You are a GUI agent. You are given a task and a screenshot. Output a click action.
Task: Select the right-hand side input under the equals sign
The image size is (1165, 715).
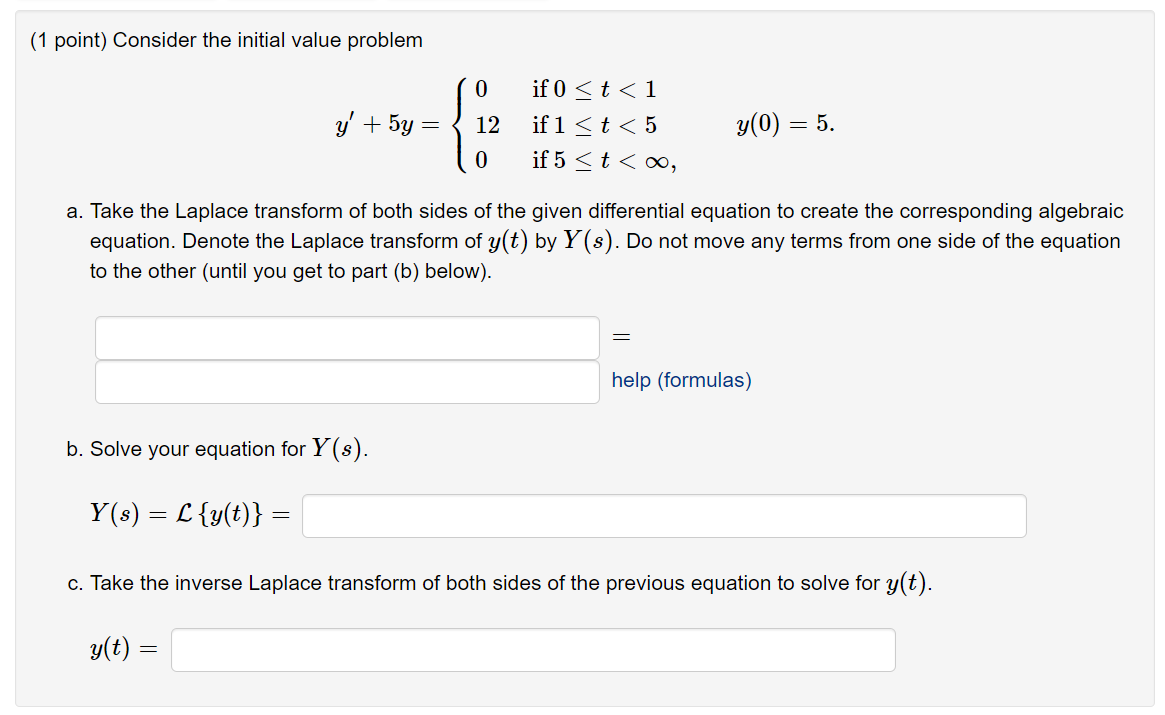coord(347,382)
